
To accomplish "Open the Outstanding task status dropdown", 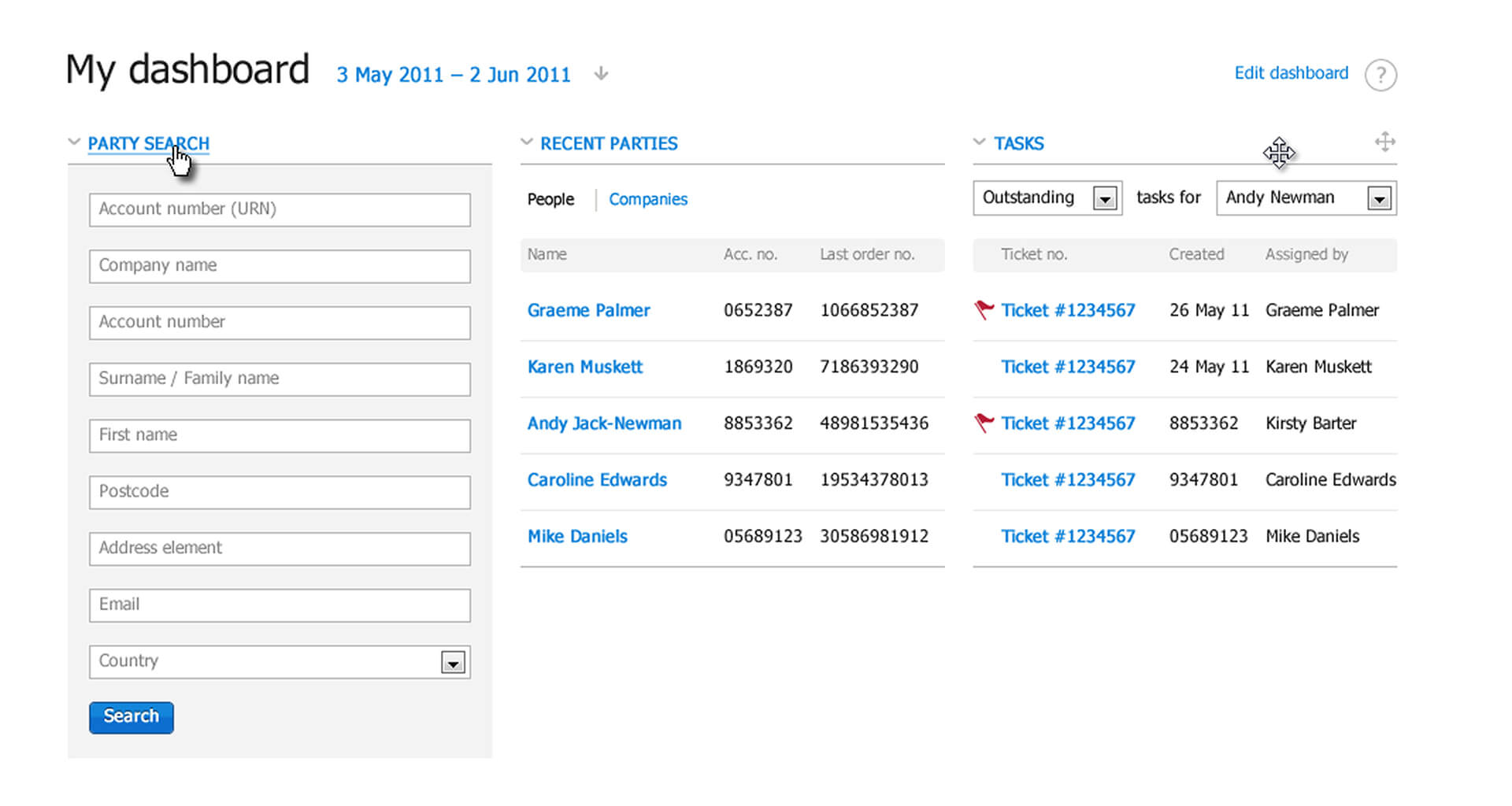I will click(x=1104, y=198).
